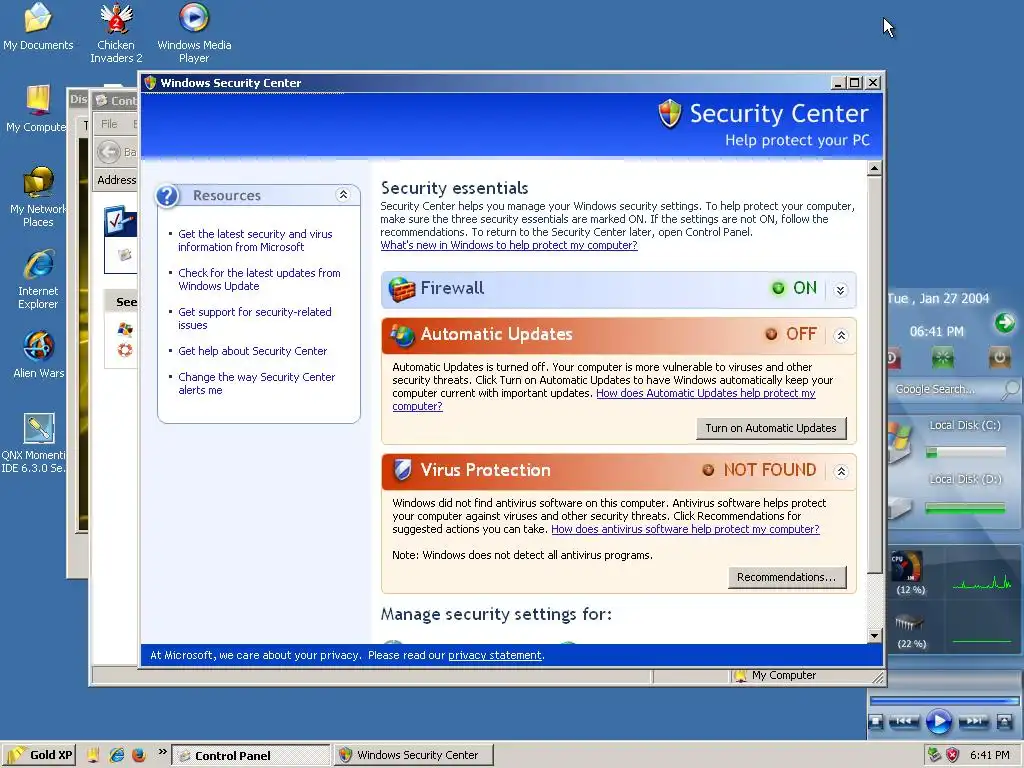Open QNX Momentics IDE desktop icon
The width and height of the screenshot is (1024, 768).
click(34, 443)
